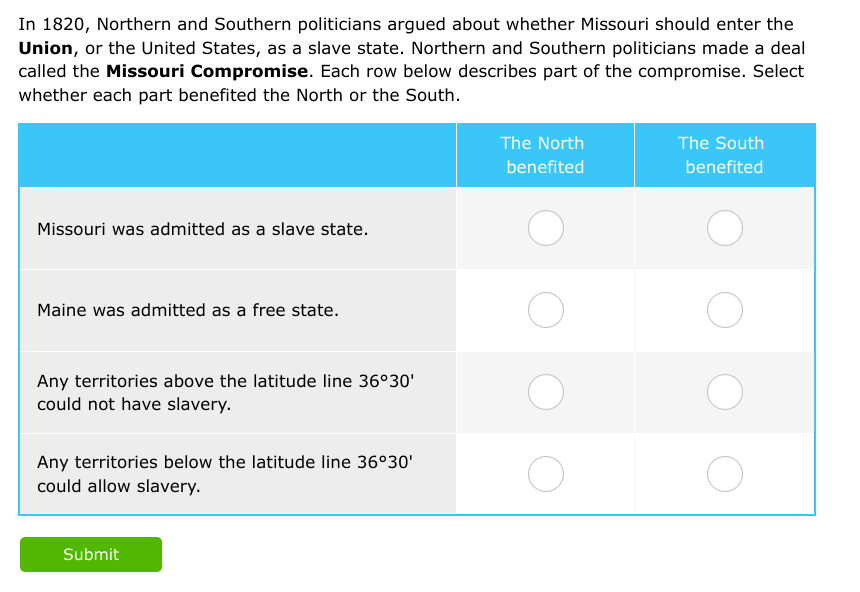
Task: Click 'The South benefited' column header
Action: [x=724, y=155]
